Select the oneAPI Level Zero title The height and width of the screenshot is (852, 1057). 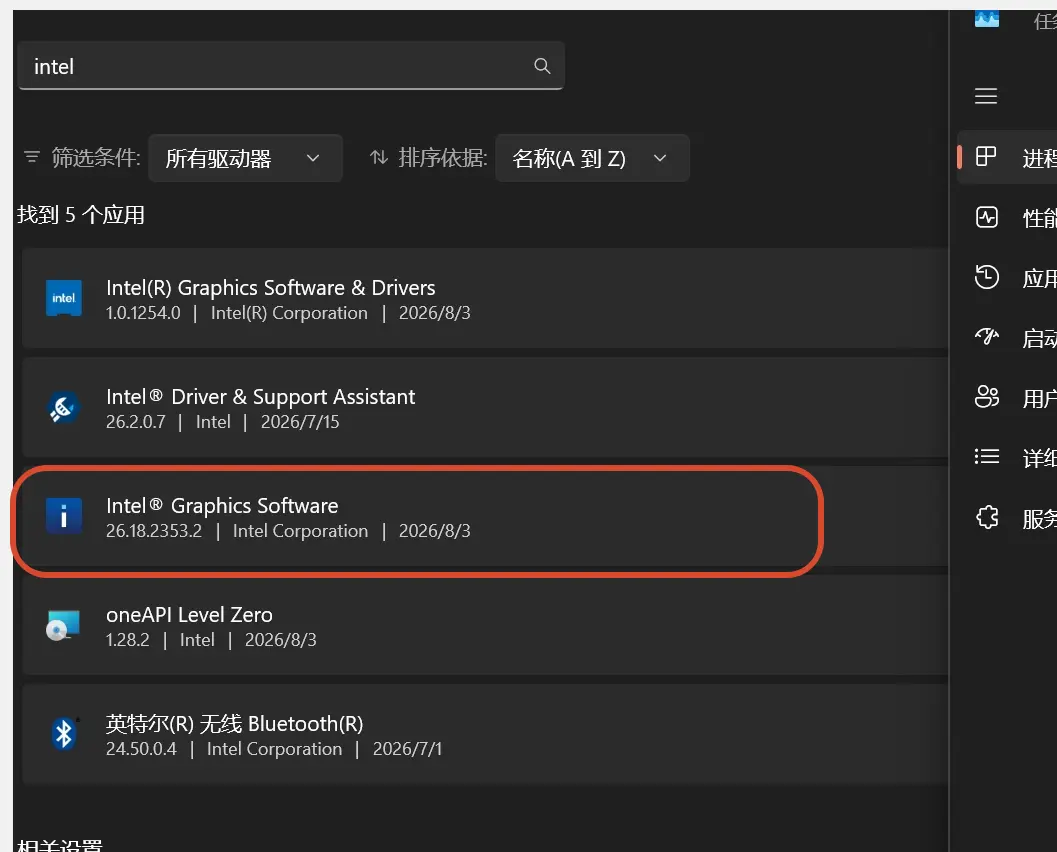pos(189,615)
